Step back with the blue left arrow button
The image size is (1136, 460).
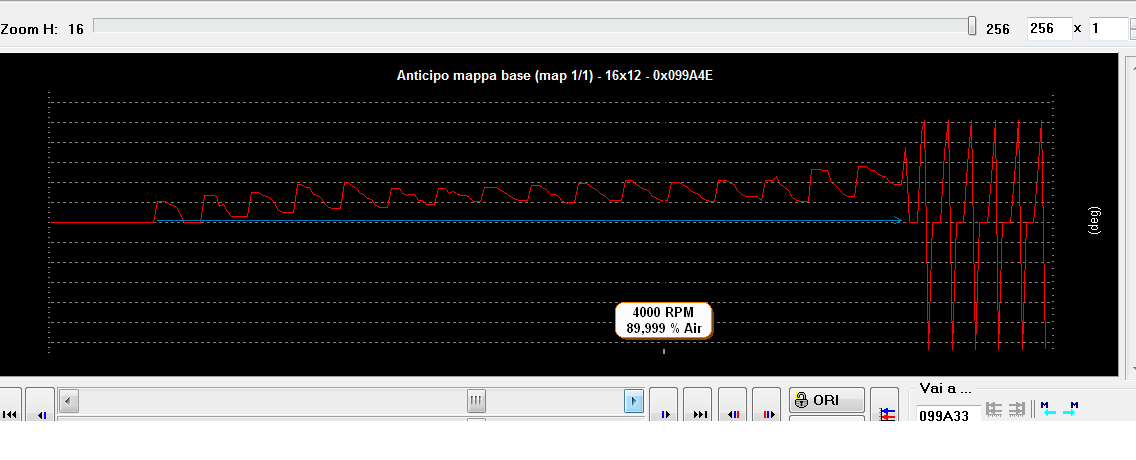tap(41, 406)
